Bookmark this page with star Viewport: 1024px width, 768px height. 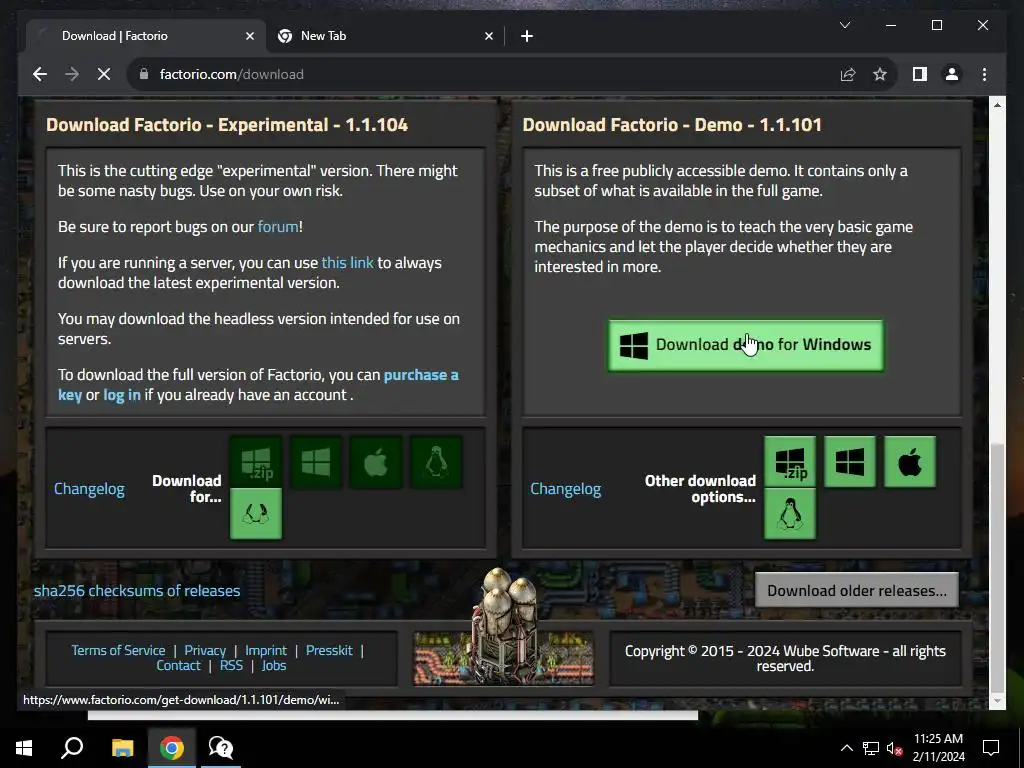[x=880, y=74]
